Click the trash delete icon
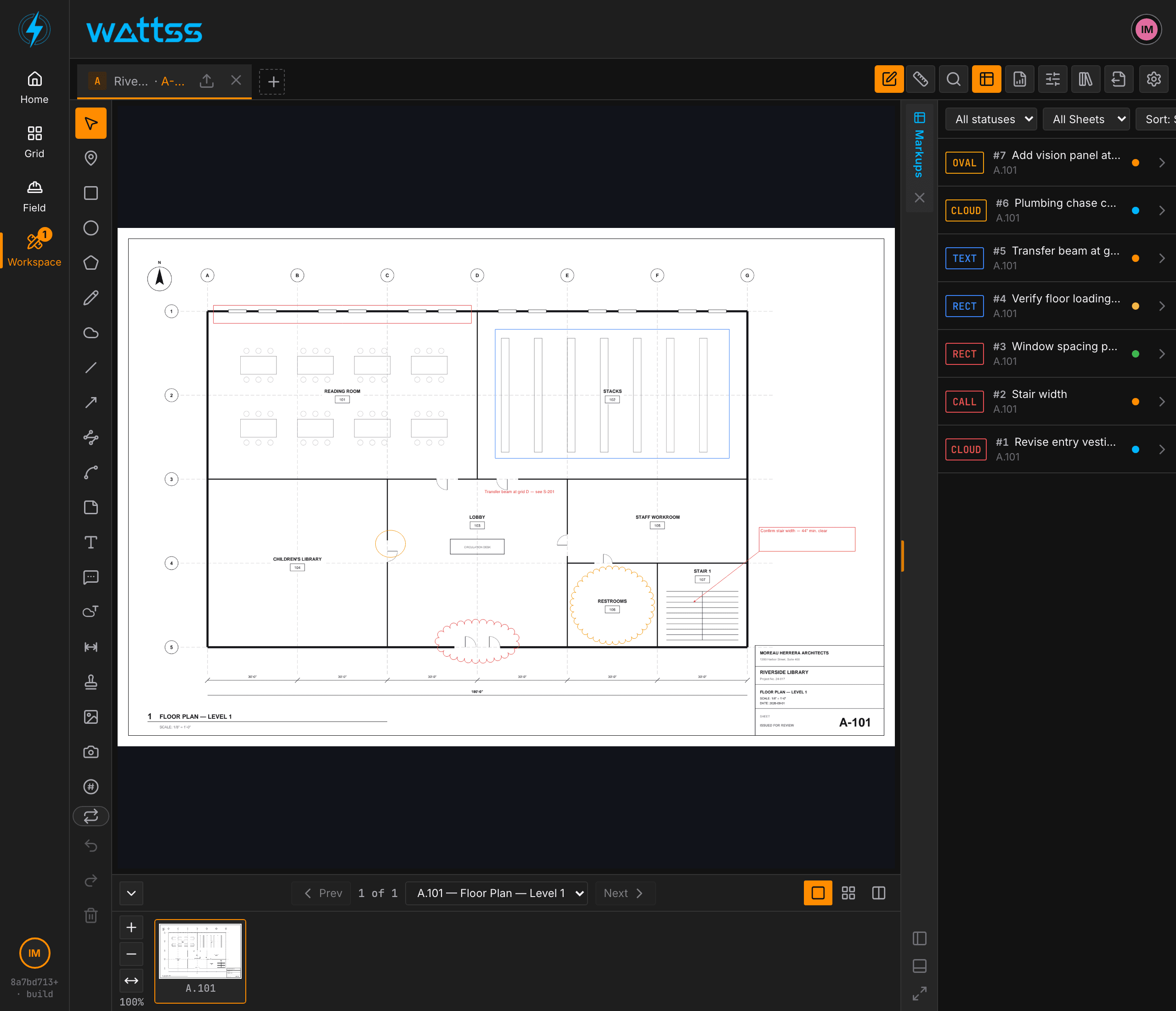The height and width of the screenshot is (1011, 1176). (x=91, y=915)
